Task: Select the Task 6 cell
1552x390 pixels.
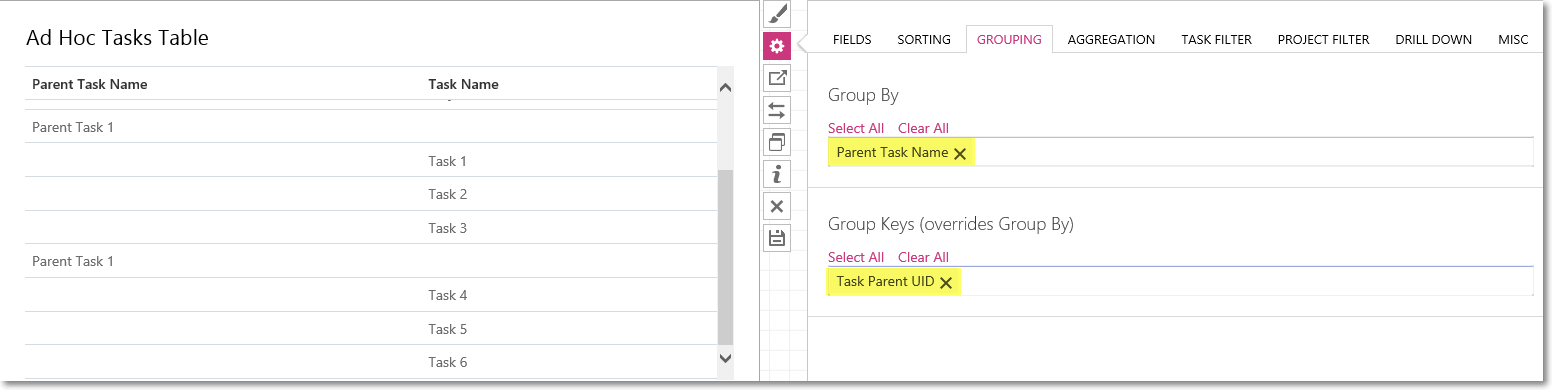Action: 448,362
